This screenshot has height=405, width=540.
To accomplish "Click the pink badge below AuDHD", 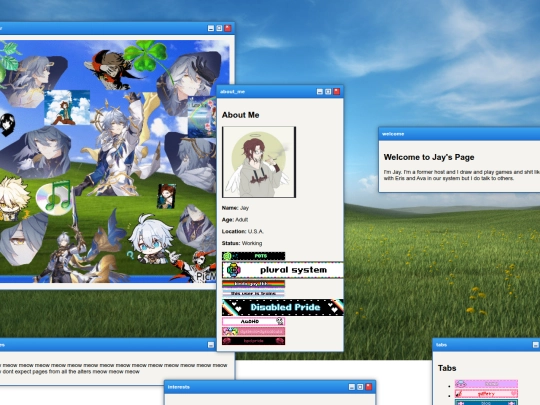I will coord(253,331).
